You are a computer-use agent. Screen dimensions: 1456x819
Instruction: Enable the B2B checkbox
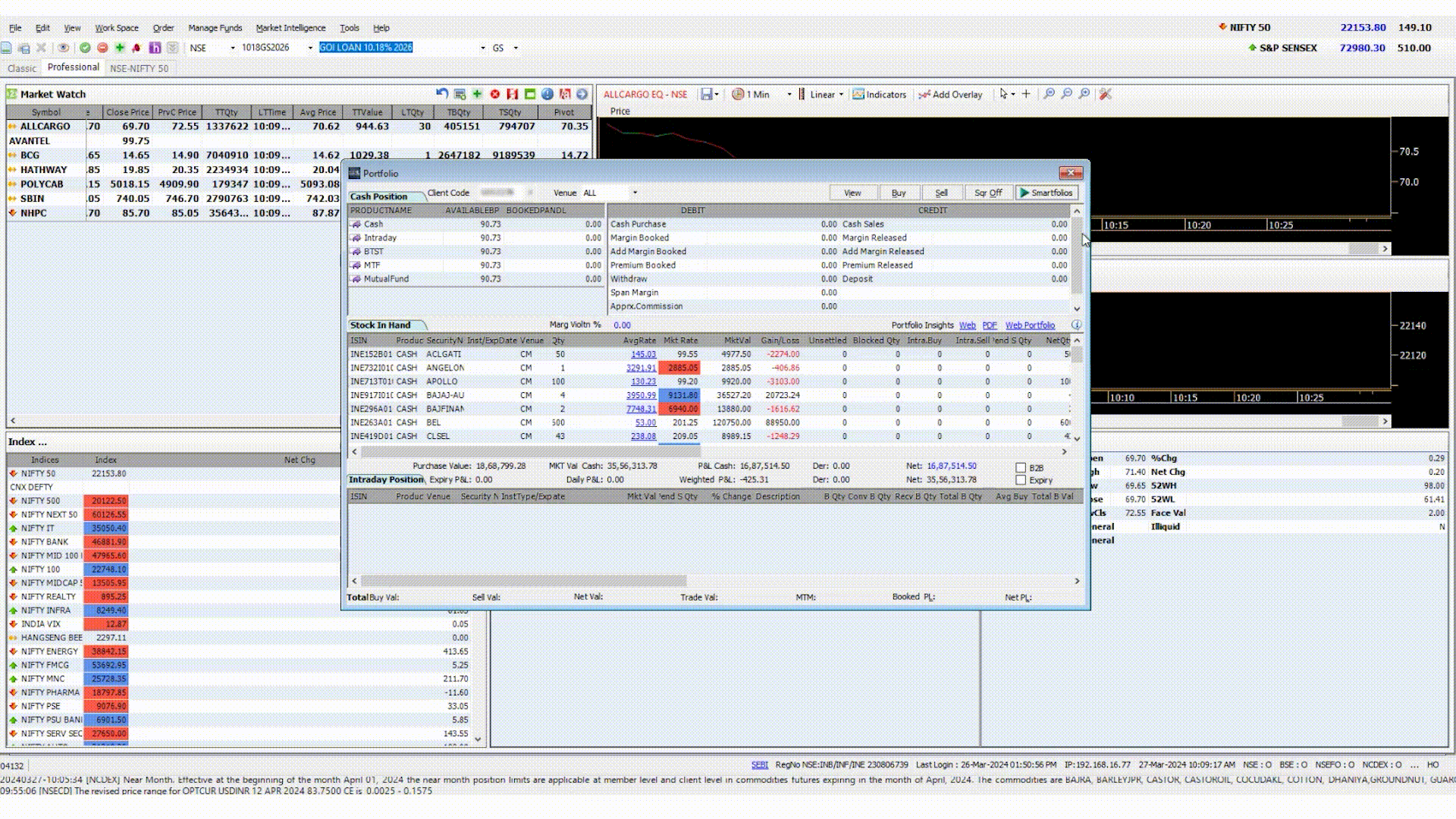point(1021,468)
